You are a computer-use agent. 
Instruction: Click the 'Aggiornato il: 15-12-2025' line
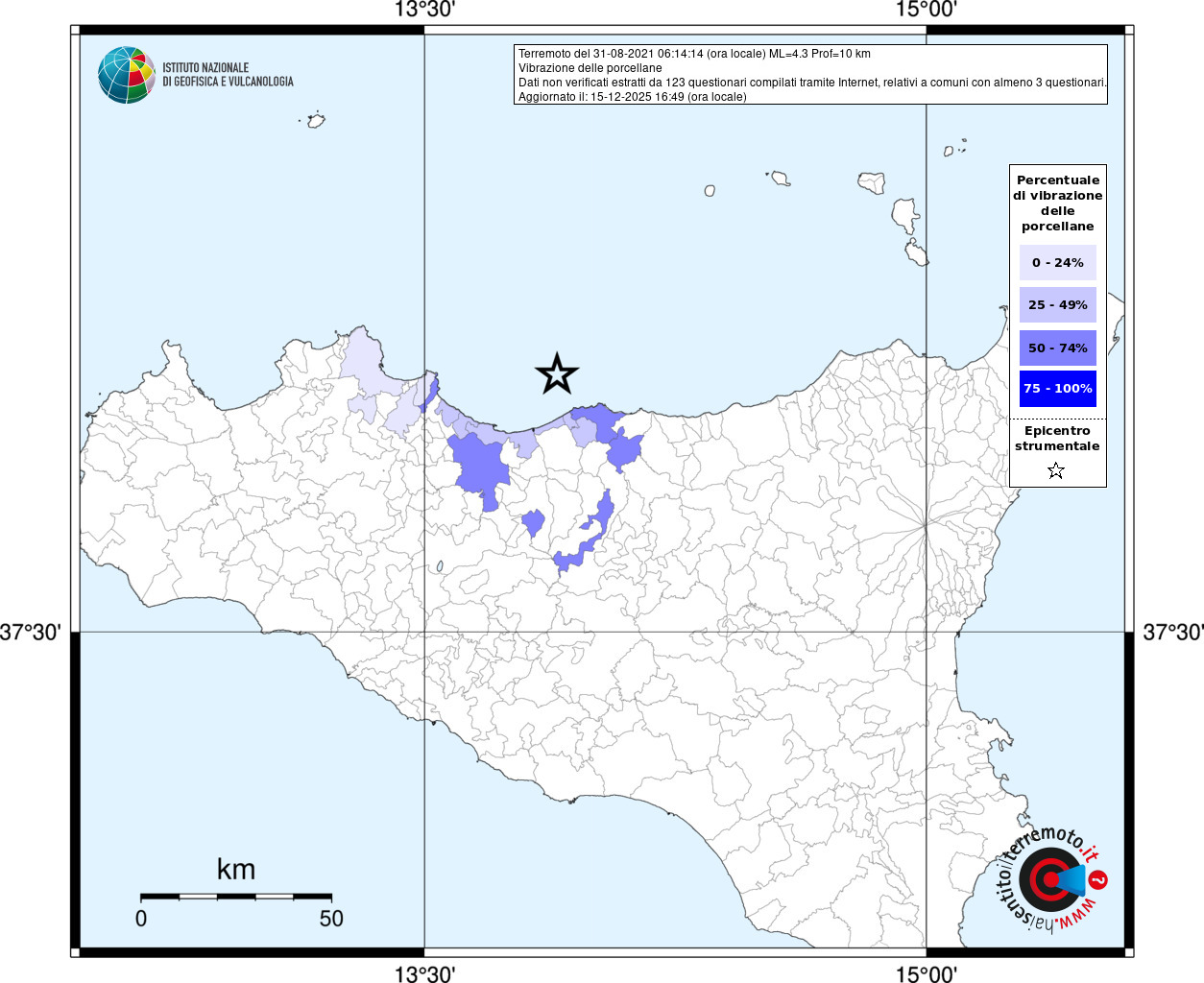633,97
